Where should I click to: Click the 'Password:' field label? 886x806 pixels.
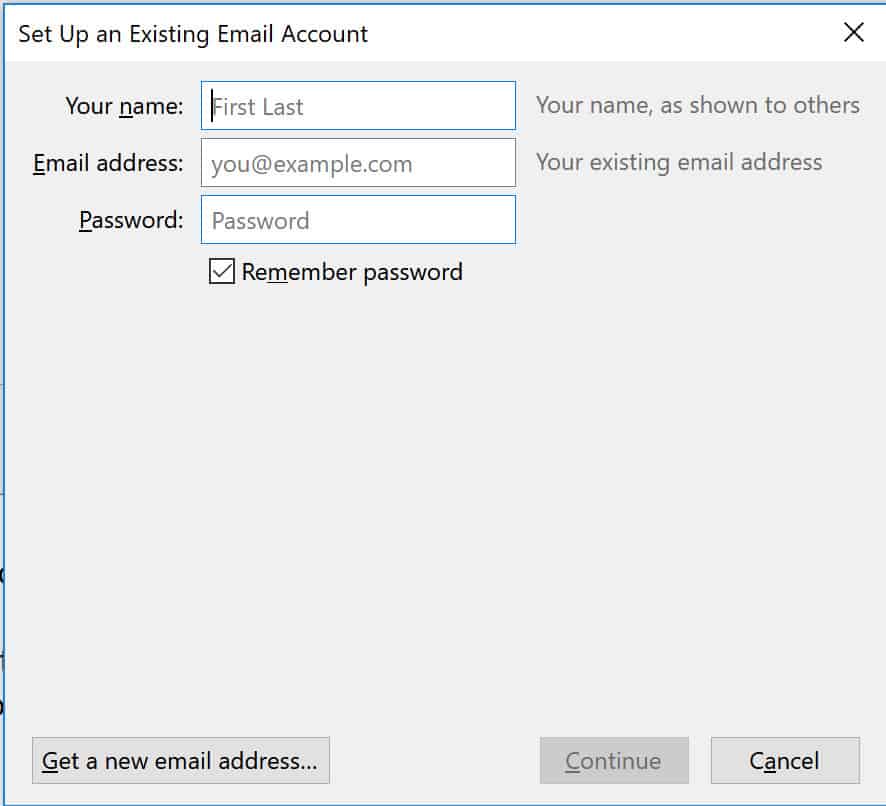pyautogui.click(x=131, y=220)
